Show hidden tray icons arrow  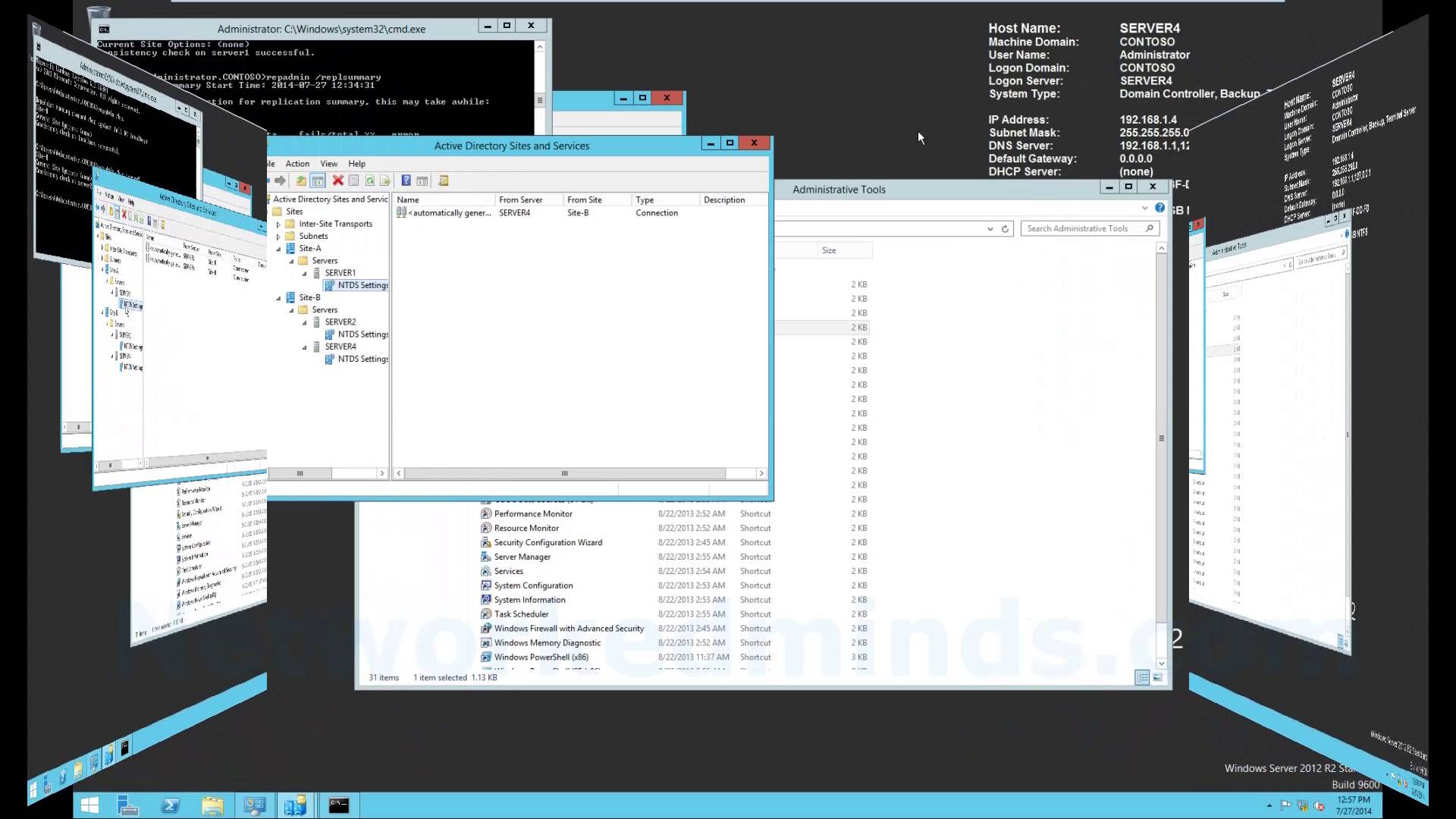pos(1269,805)
